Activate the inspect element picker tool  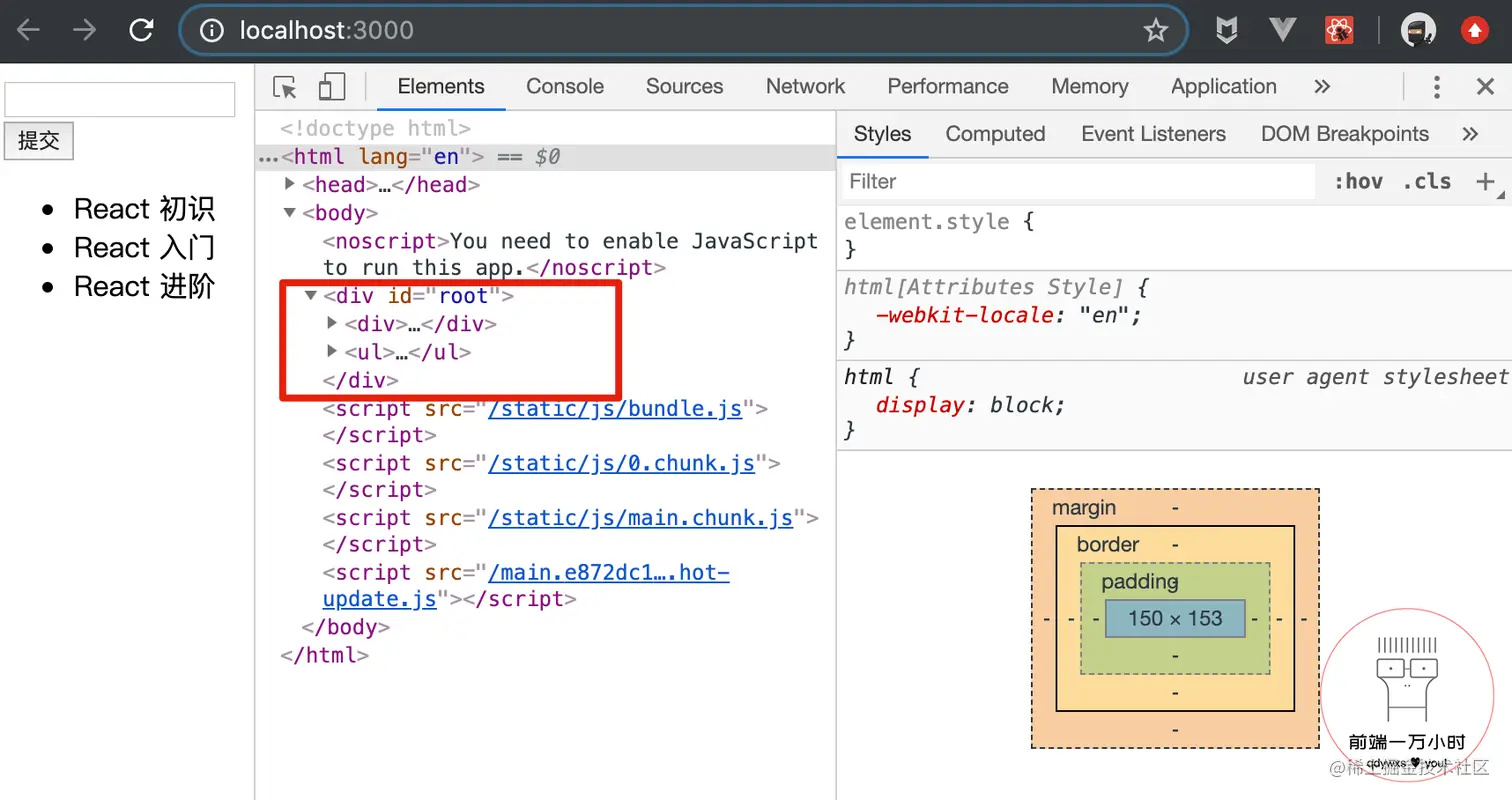285,87
